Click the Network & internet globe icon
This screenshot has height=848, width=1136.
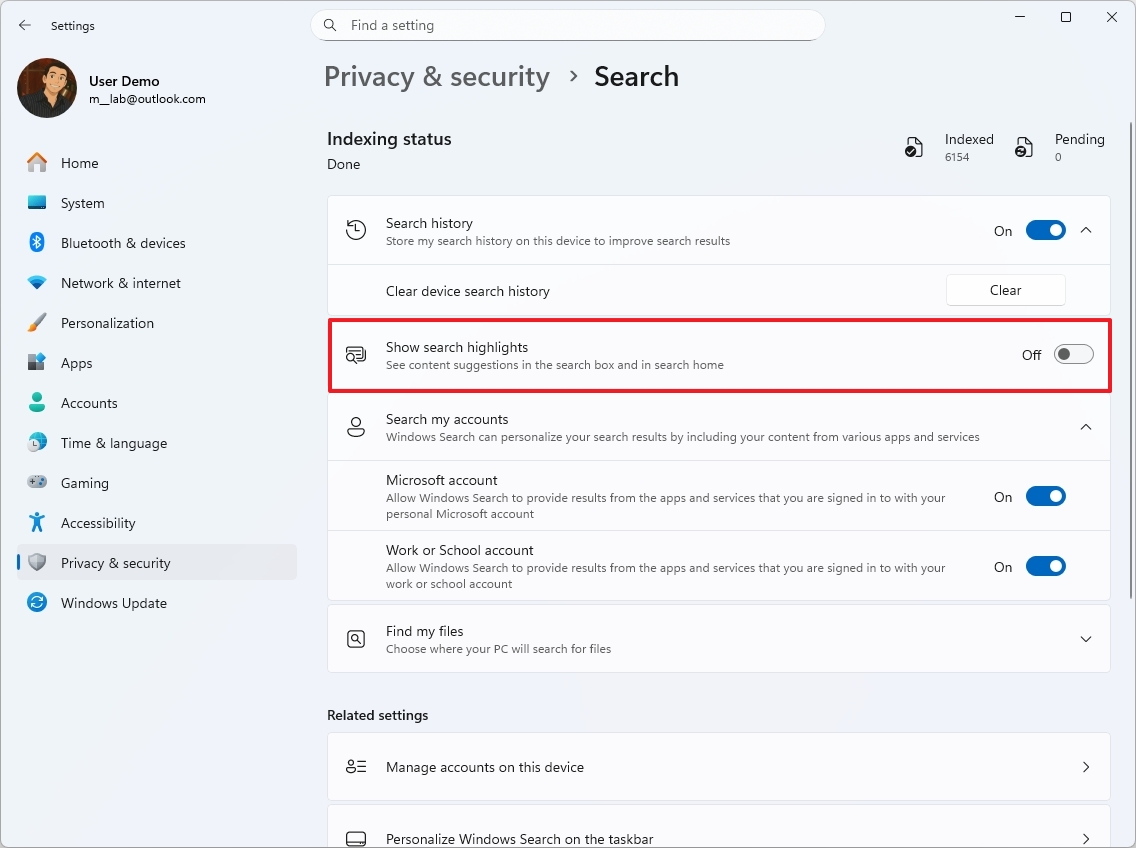pyautogui.click(x=37, y=282)
